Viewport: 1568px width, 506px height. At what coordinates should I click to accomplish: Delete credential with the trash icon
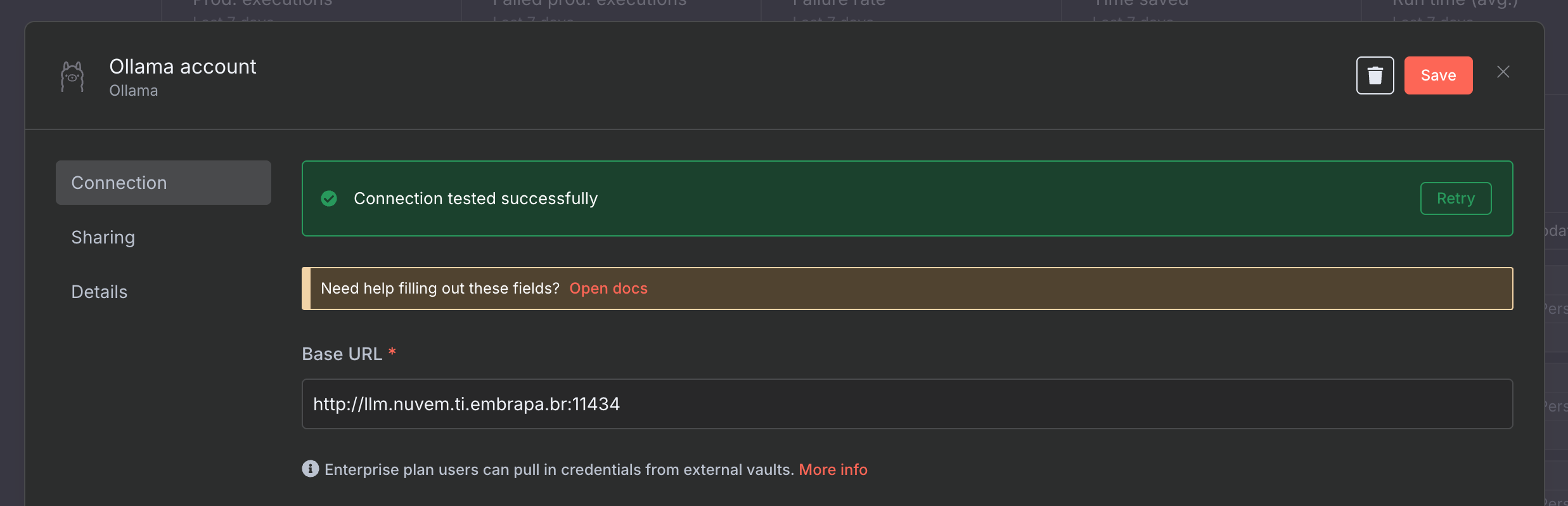(1375, 75)
